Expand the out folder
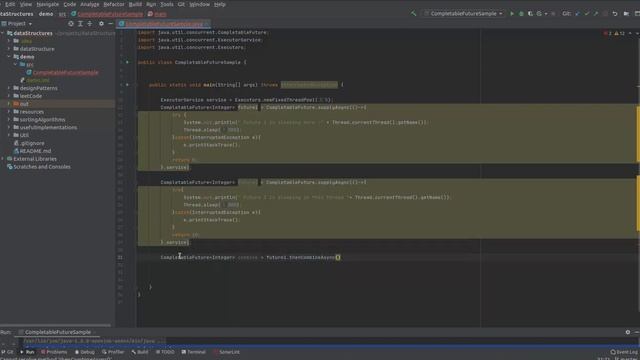 [9, 104]
